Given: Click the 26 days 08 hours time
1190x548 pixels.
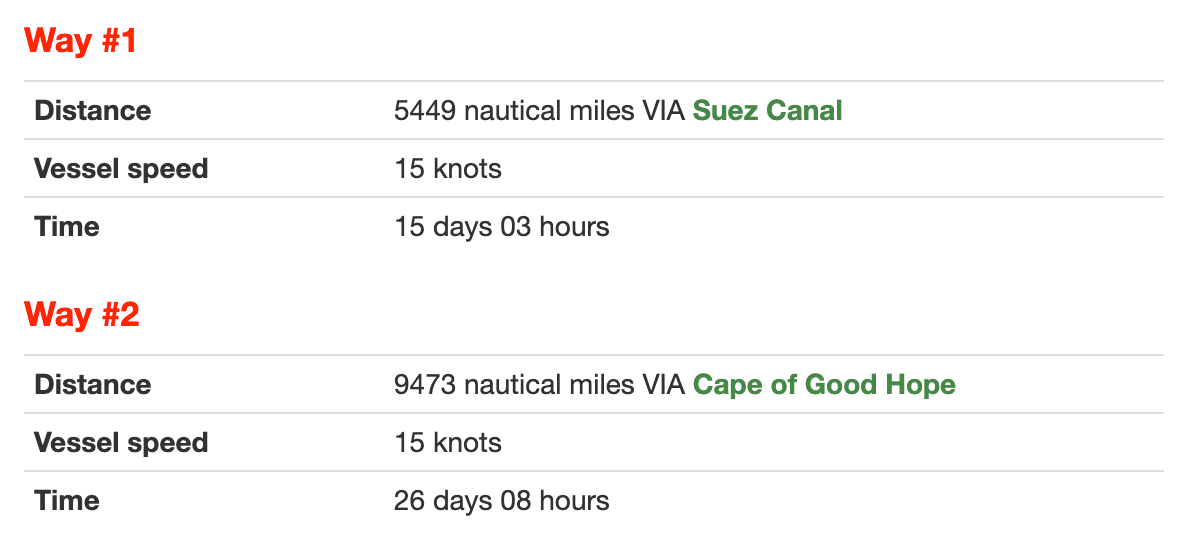Looking at the screenshot, I should 502,500.
